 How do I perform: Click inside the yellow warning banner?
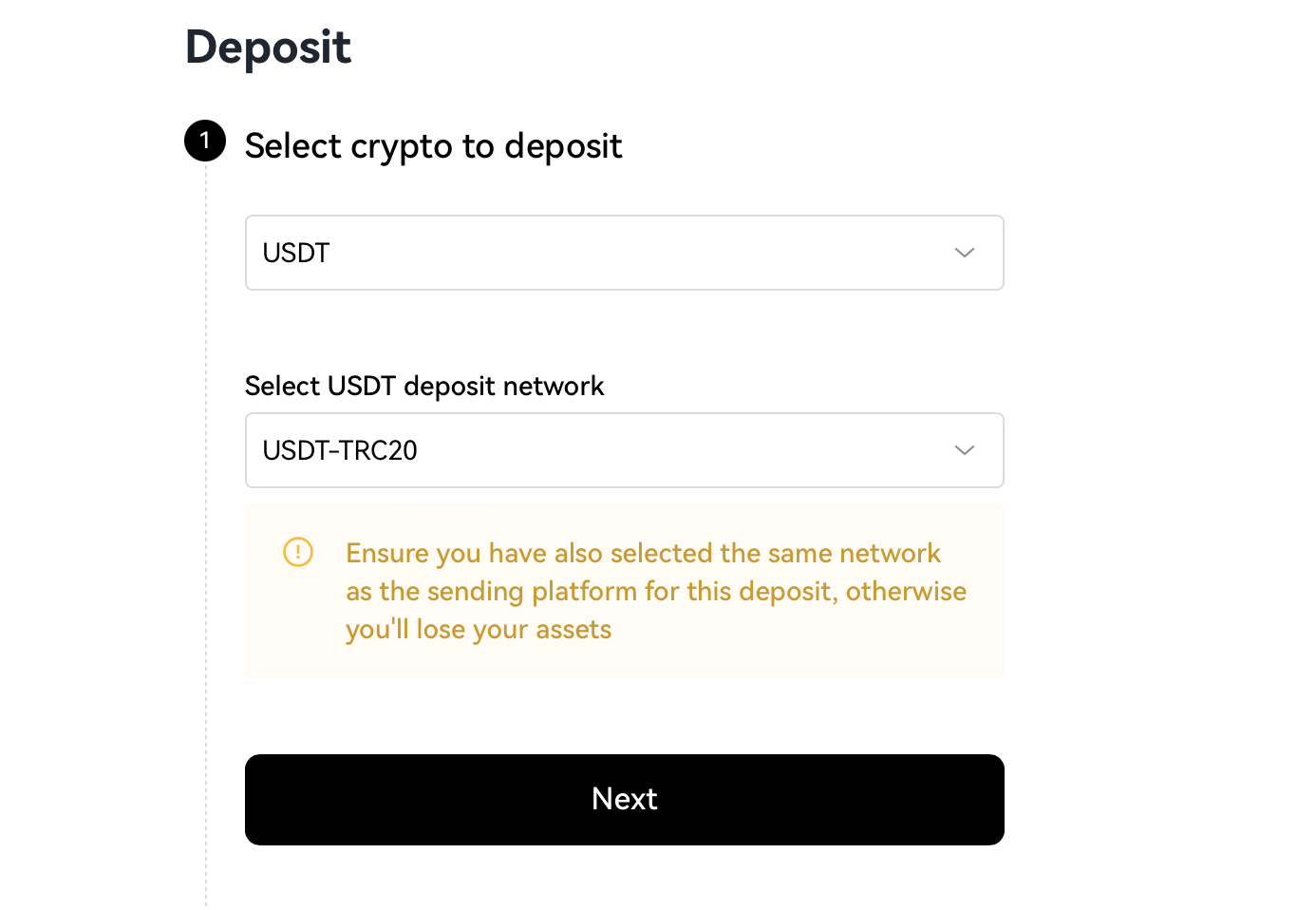625,591
